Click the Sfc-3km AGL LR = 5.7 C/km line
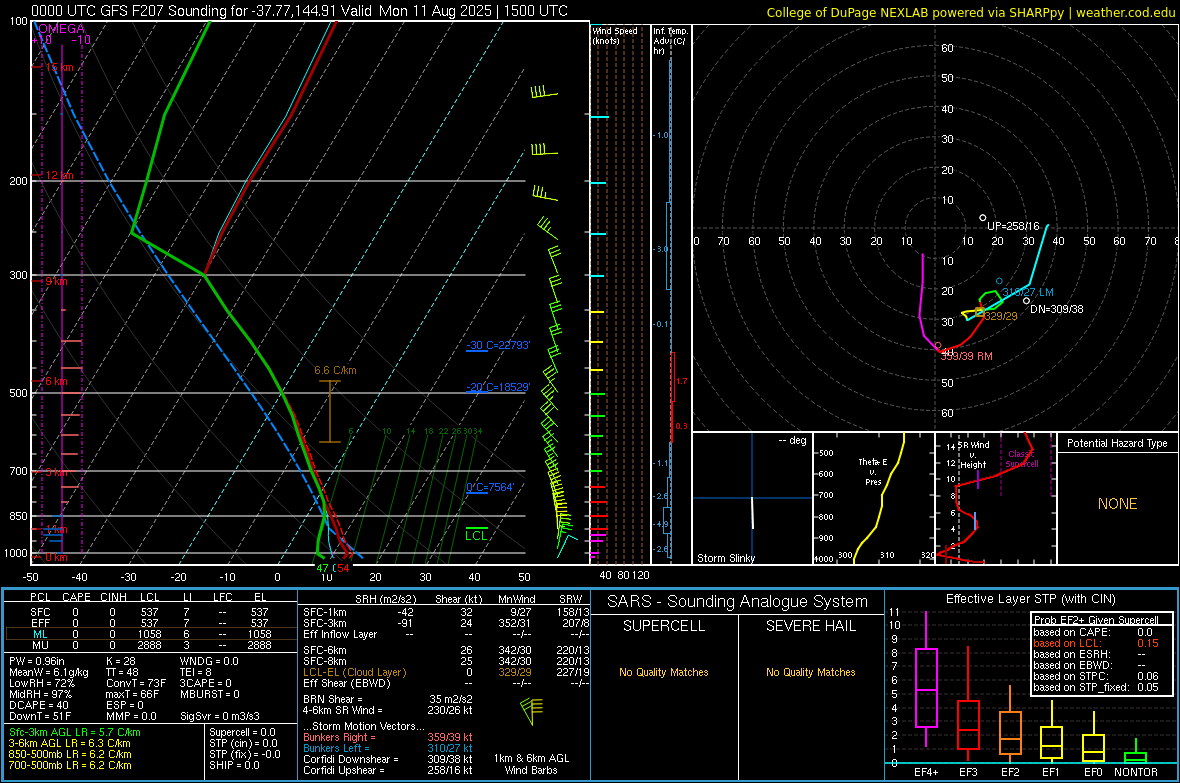The image size is (1180, 783). [x=75, y=732]
